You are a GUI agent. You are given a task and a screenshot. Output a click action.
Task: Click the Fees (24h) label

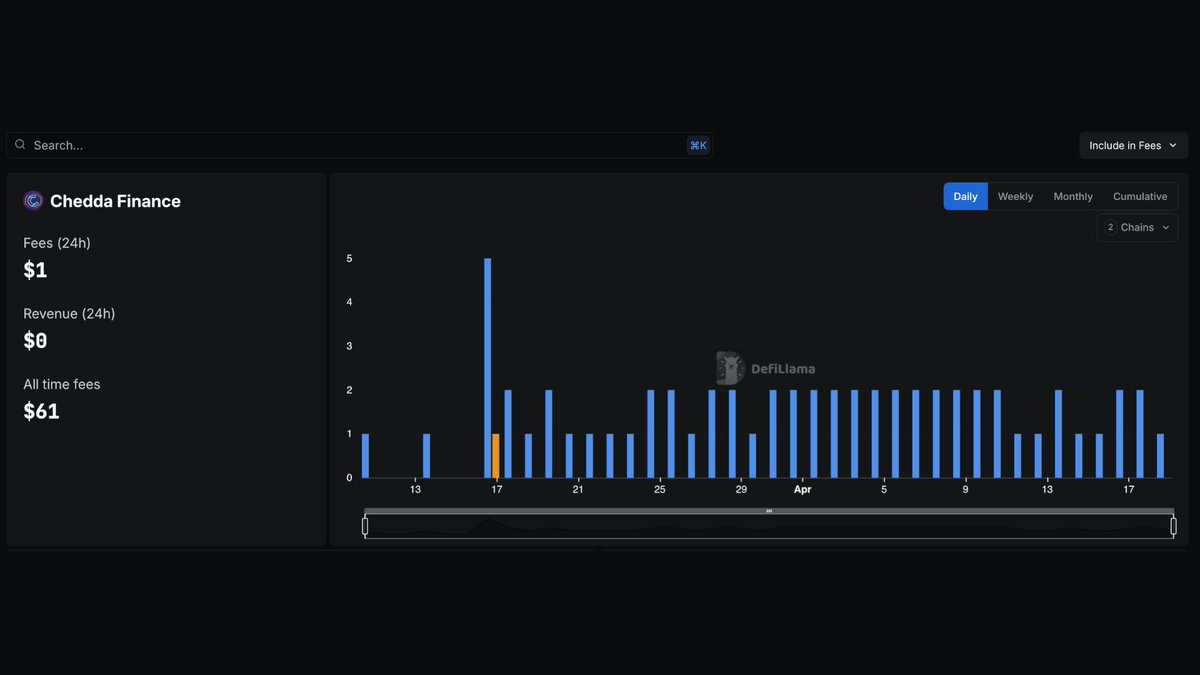(x=57, y=243)
